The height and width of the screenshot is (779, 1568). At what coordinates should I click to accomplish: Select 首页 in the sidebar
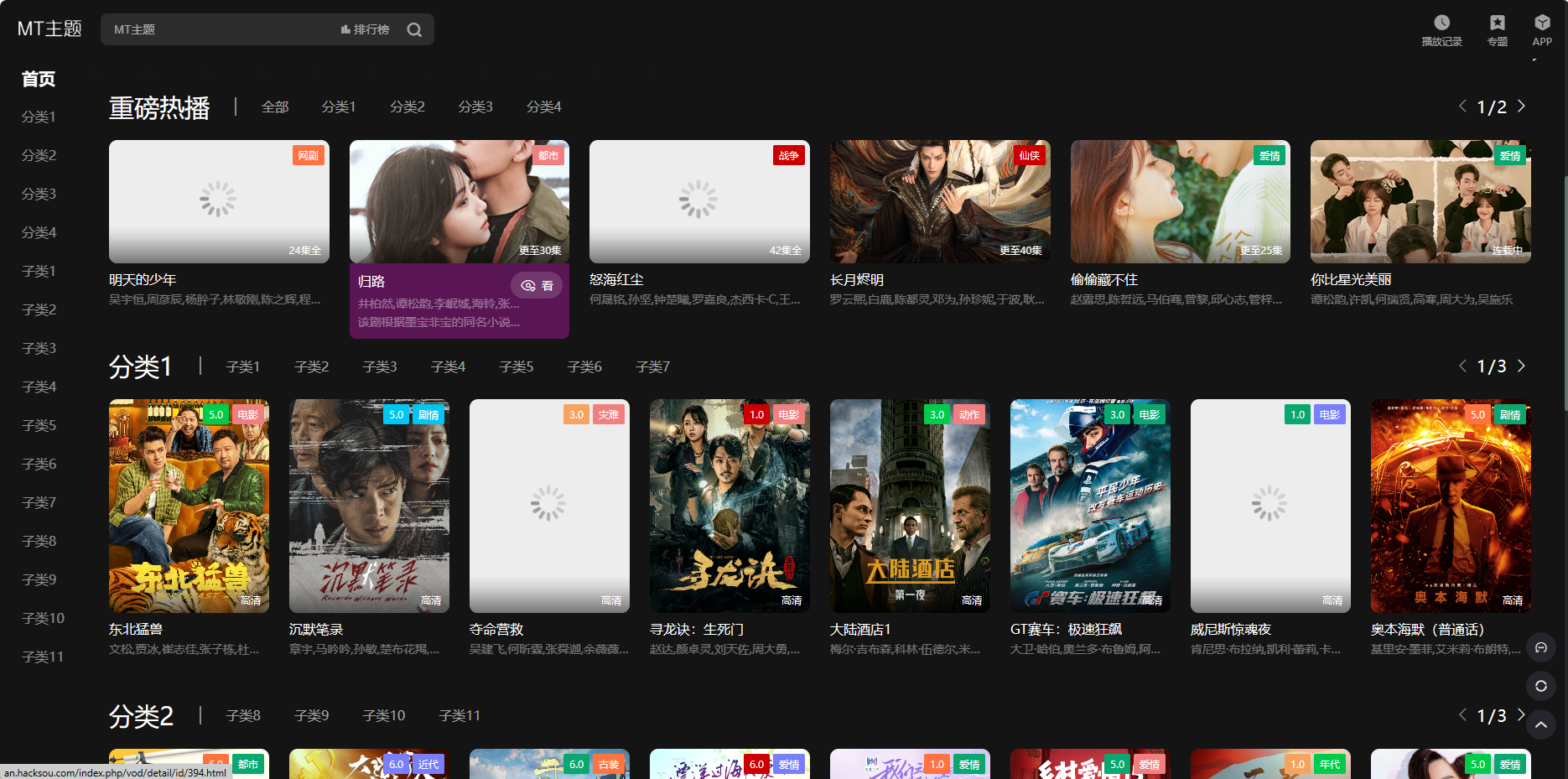39,79
